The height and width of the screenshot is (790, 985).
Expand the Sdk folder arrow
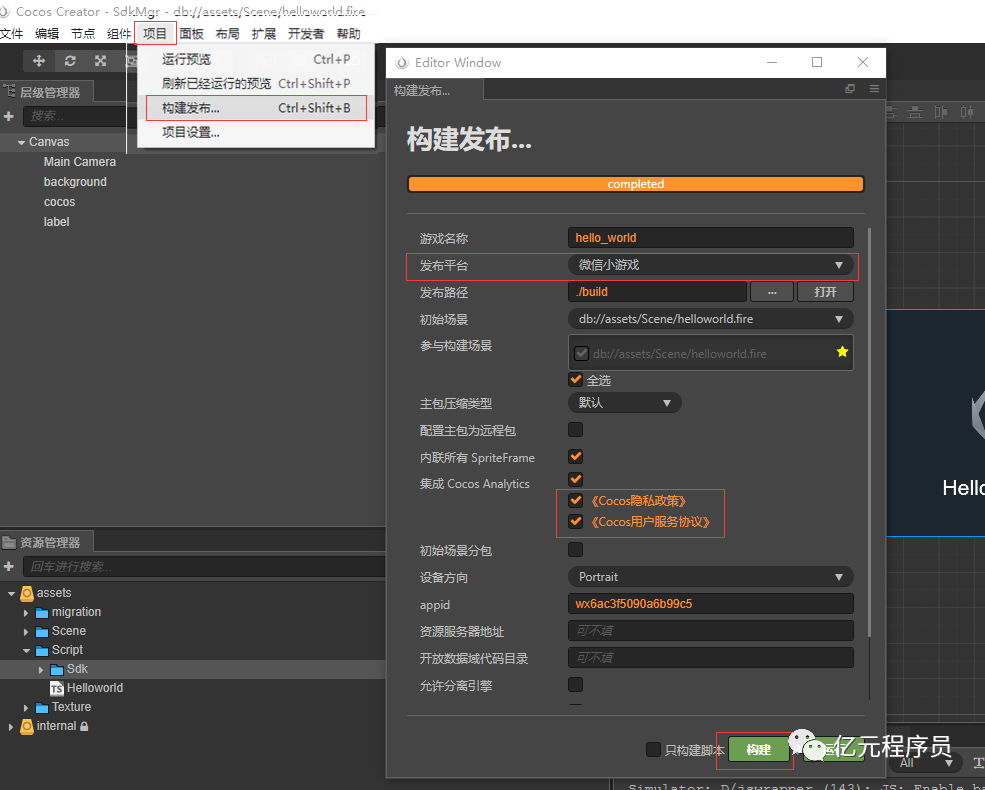point(41,670)
